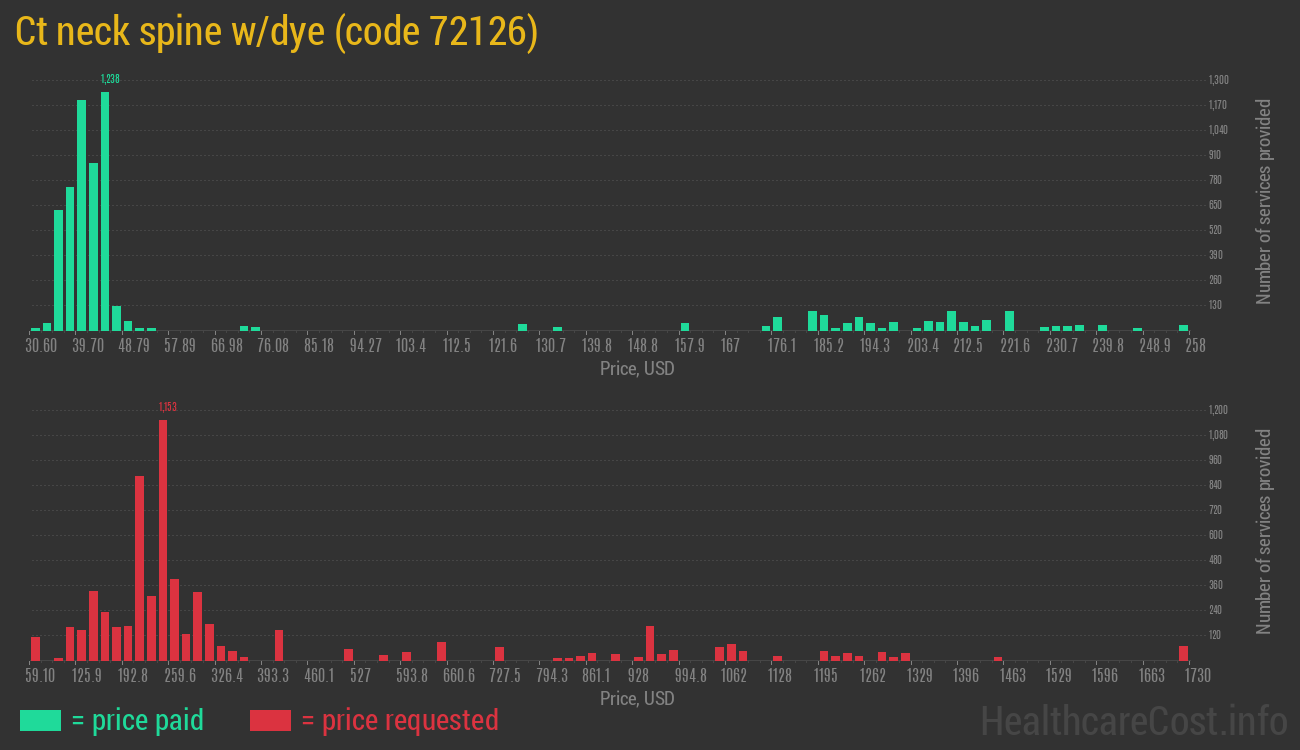
Task: Click the rightmost green bar near 258
Action: pos(1183,327)
